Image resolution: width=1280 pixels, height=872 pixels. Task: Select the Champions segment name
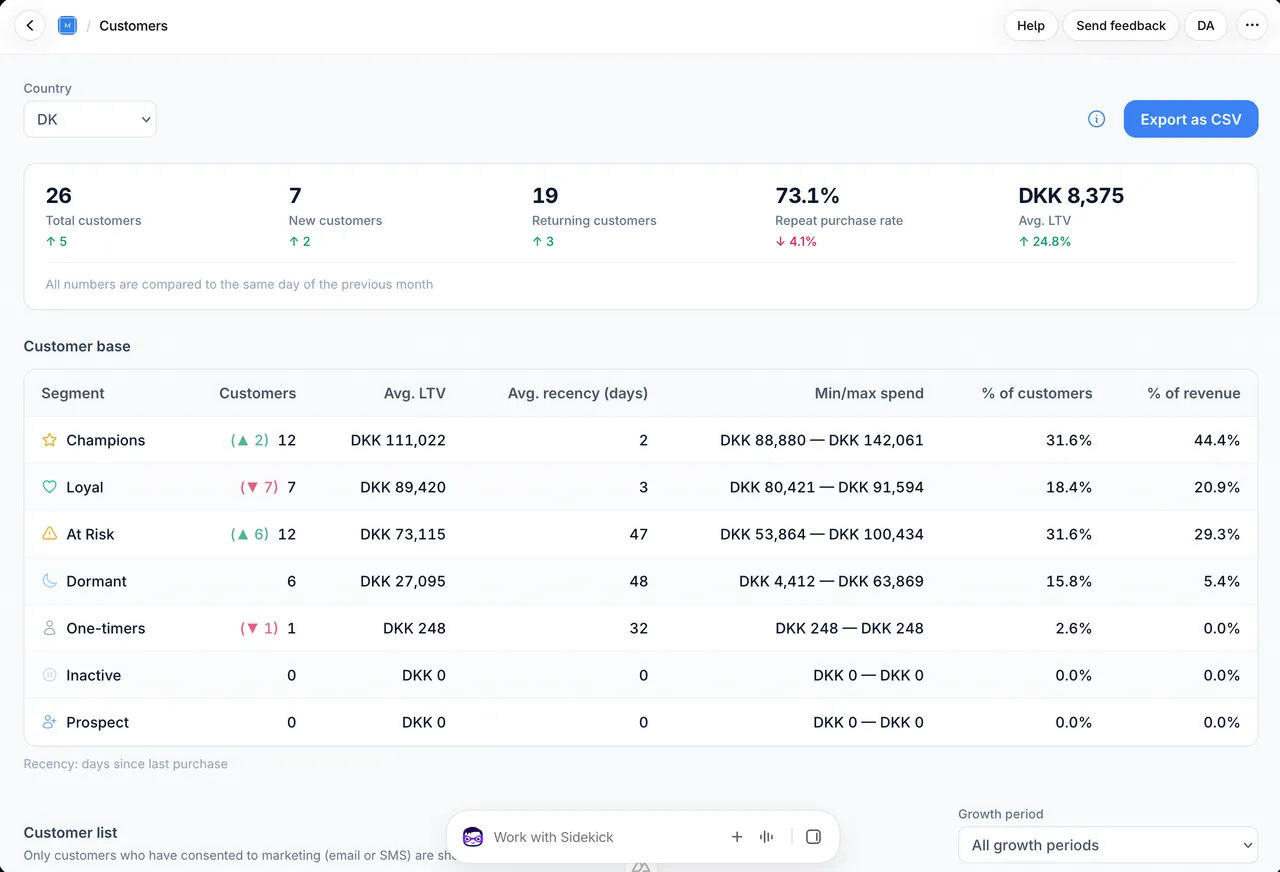(x=106, y=440)
